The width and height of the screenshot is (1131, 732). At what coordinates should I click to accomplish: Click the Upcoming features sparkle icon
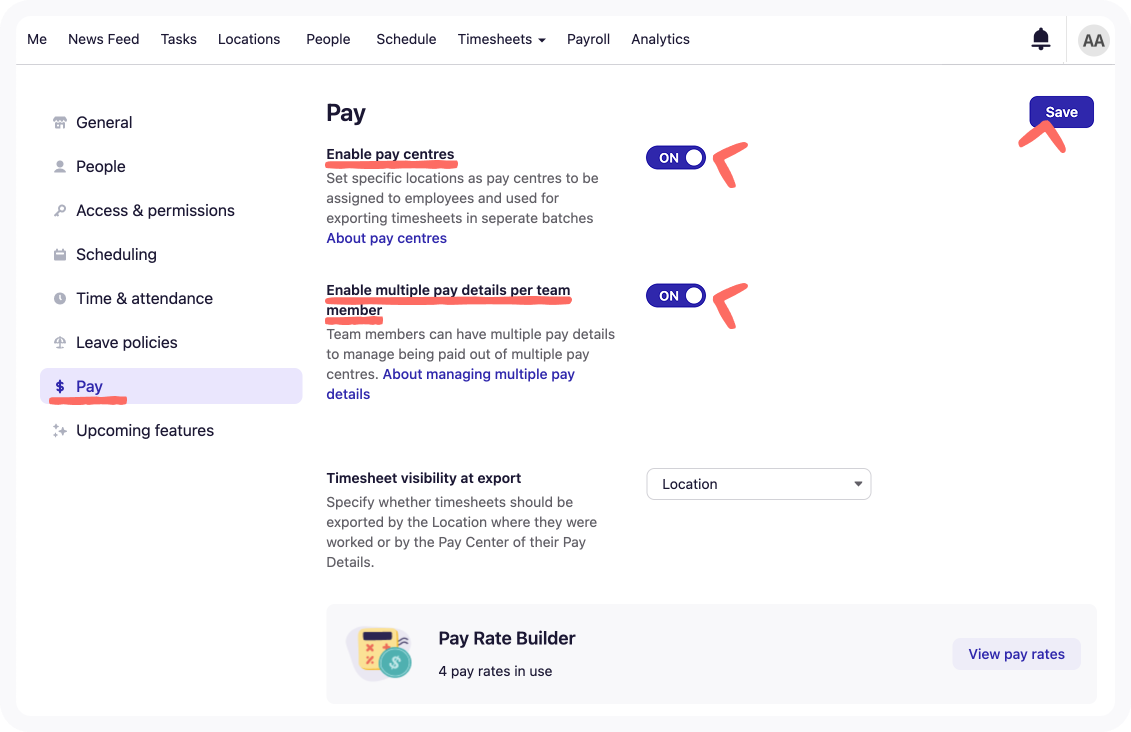(x=60, y=431)
